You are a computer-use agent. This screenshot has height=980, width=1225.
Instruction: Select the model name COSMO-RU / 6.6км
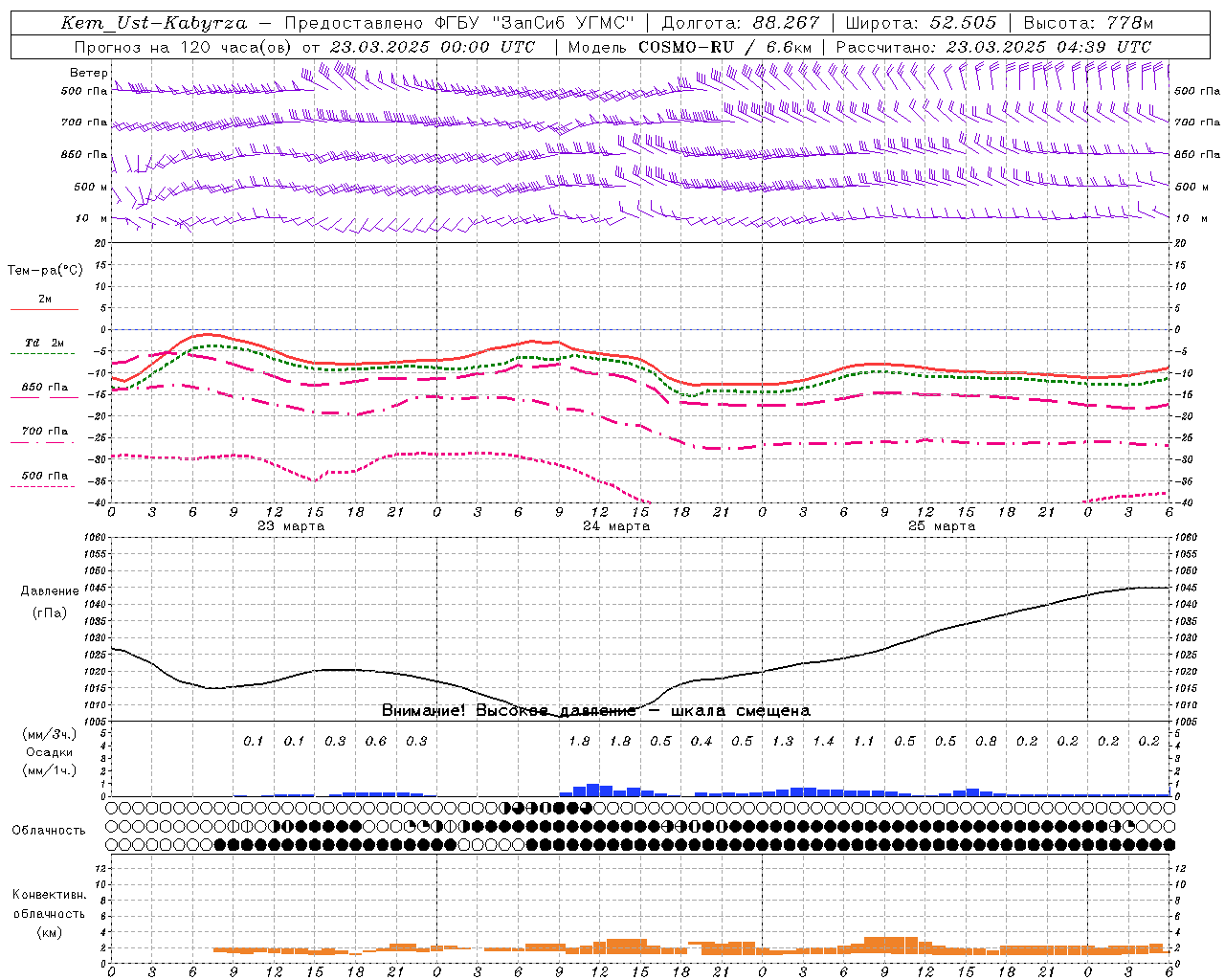point(724,47)
